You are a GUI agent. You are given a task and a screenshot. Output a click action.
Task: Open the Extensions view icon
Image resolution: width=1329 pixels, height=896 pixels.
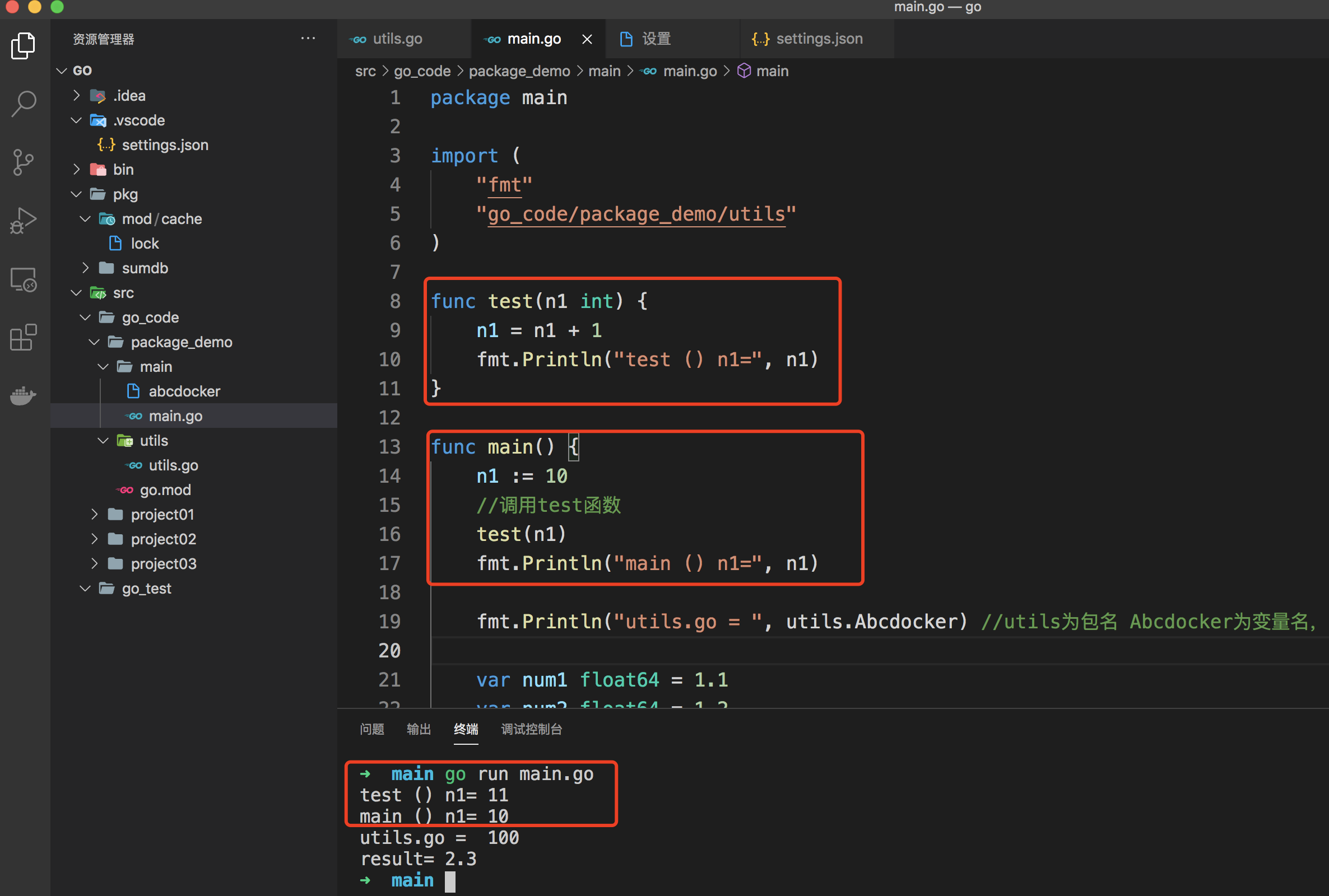click(23, 338)
